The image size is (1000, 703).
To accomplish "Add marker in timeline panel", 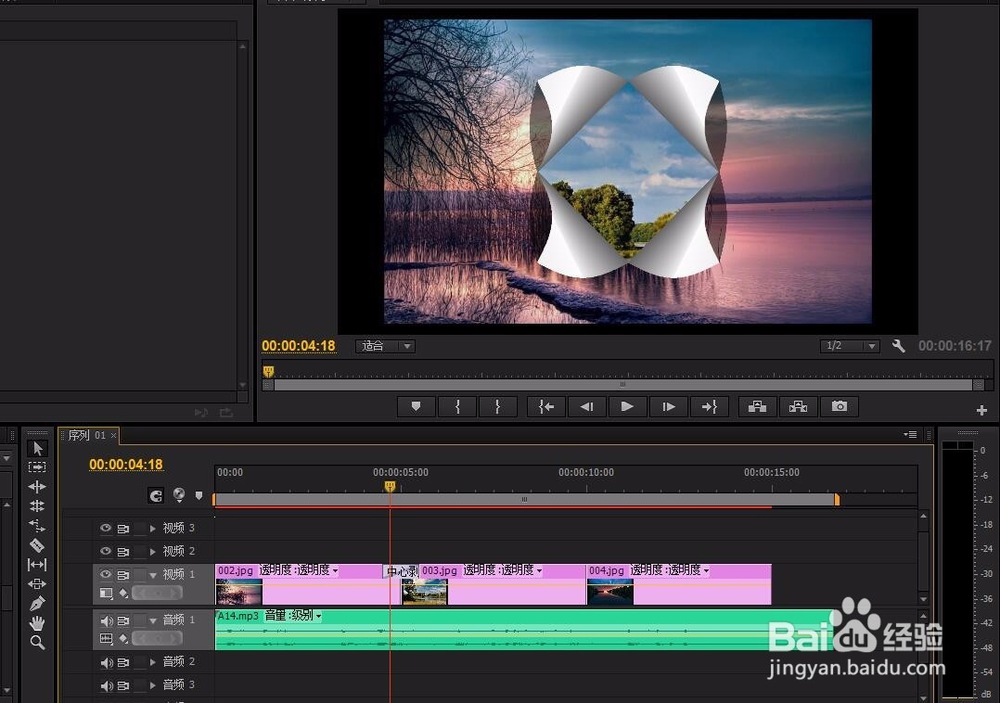I will [x=199, y=495].
